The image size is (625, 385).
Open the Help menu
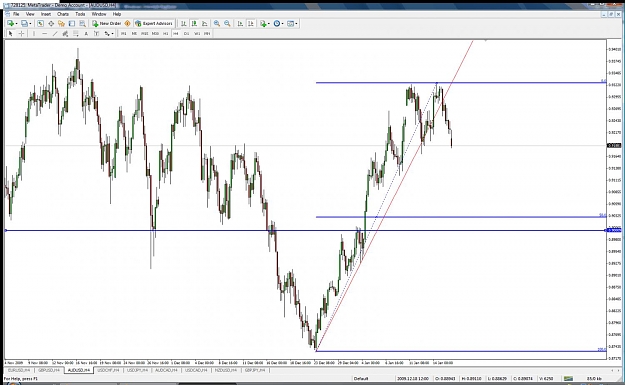click(x=117, y=14)
